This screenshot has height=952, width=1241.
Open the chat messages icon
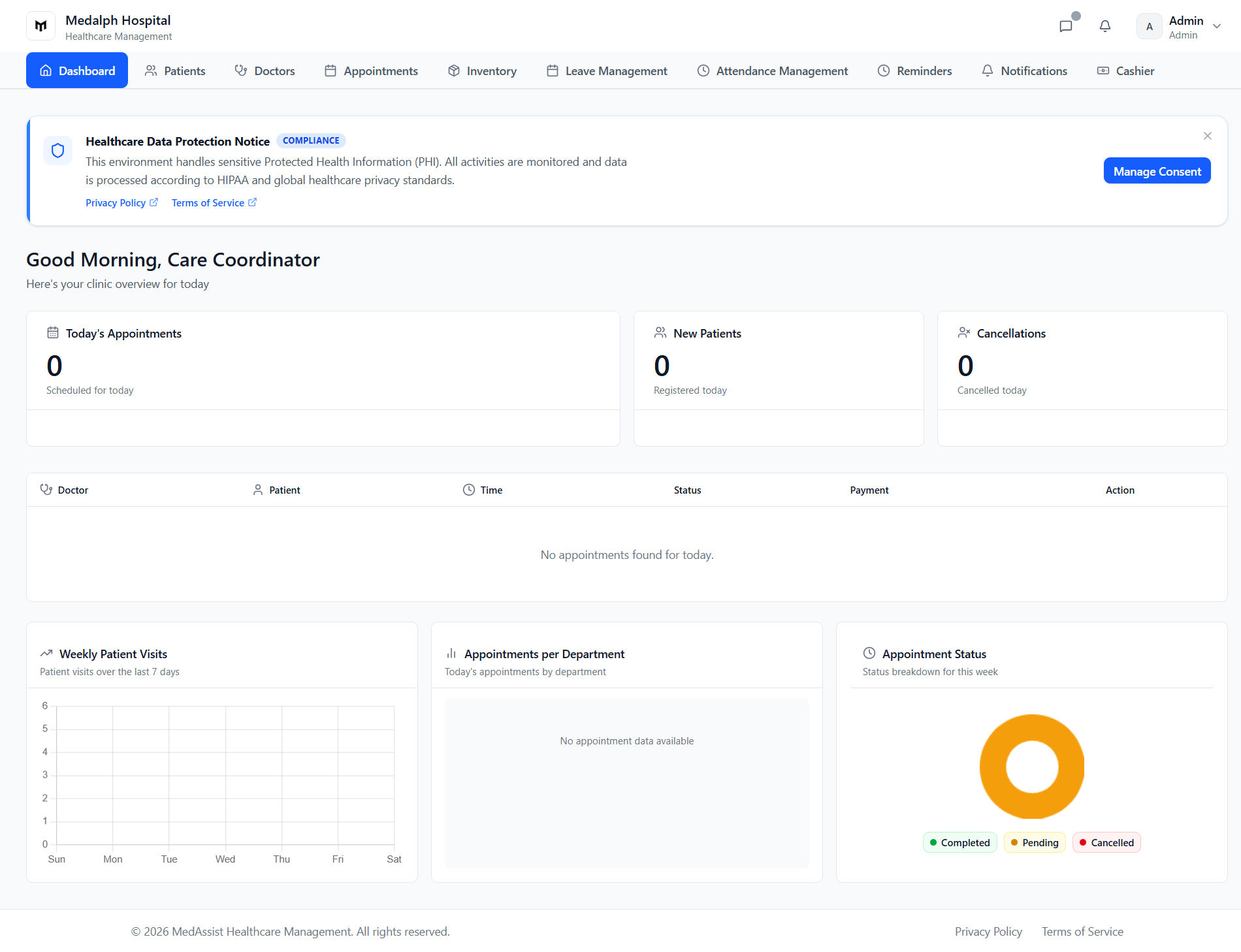pyautogui.click(x=1066, y=26)
